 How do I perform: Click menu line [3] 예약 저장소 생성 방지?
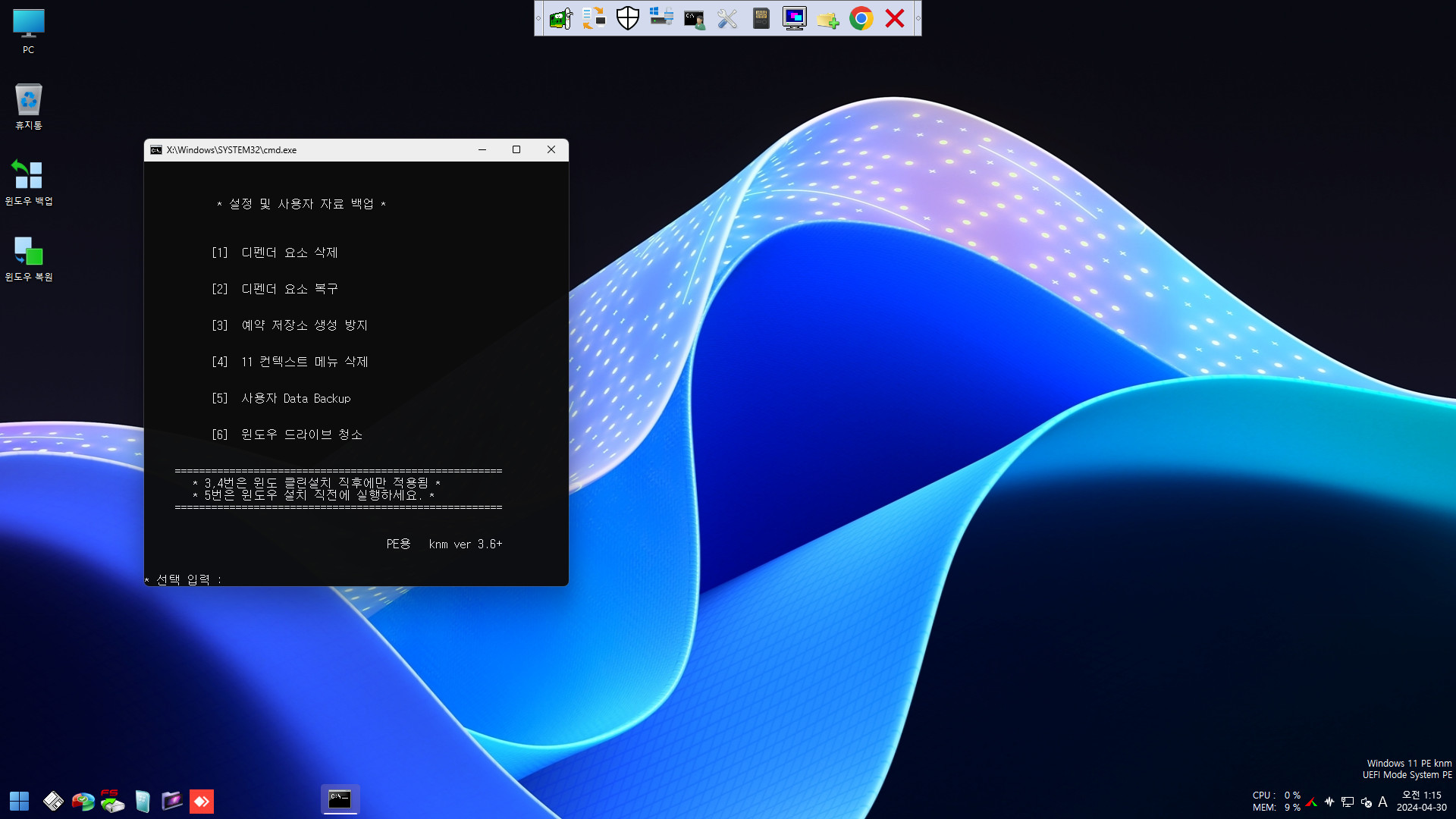290,325
